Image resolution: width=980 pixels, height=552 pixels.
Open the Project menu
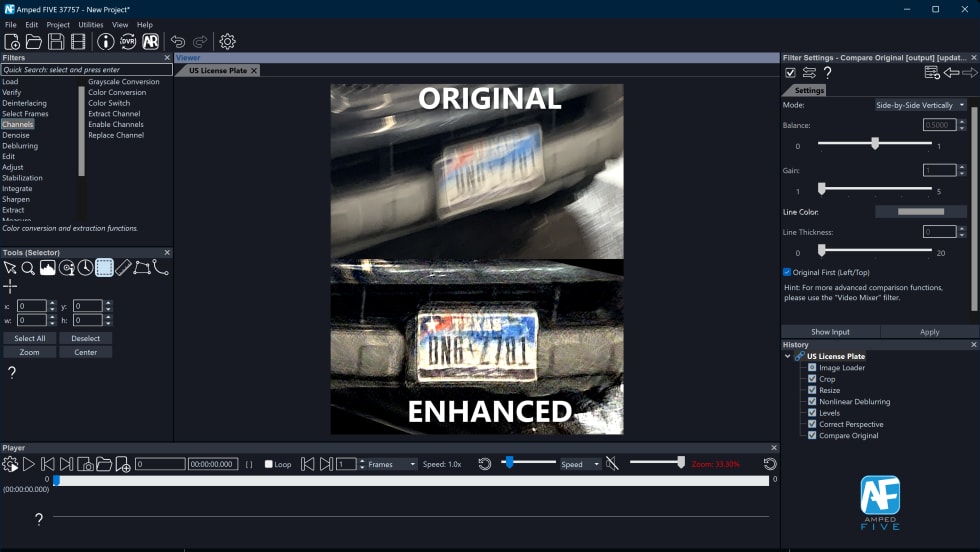click(x=58, y=25)
